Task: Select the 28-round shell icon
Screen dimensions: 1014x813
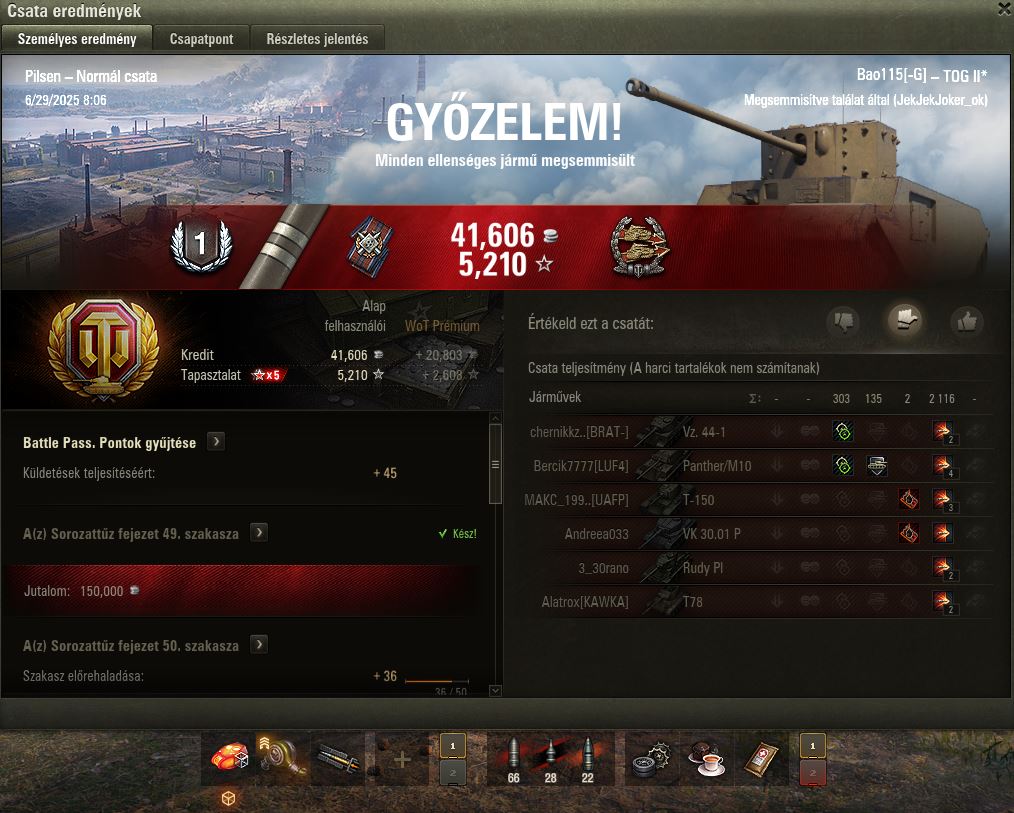Action: pos(550,759)
